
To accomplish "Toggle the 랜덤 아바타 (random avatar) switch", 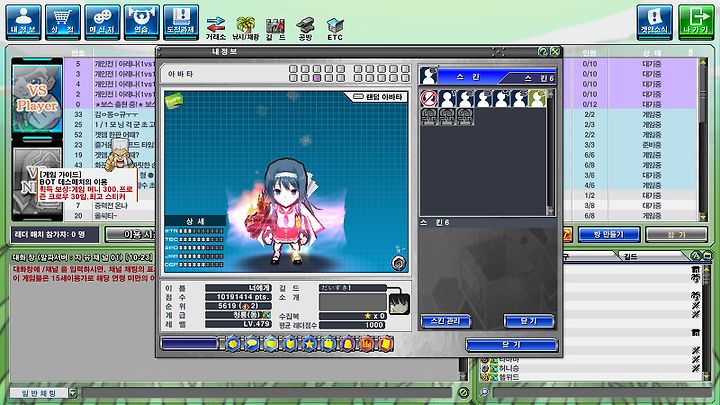I will (x=358, y=97).
